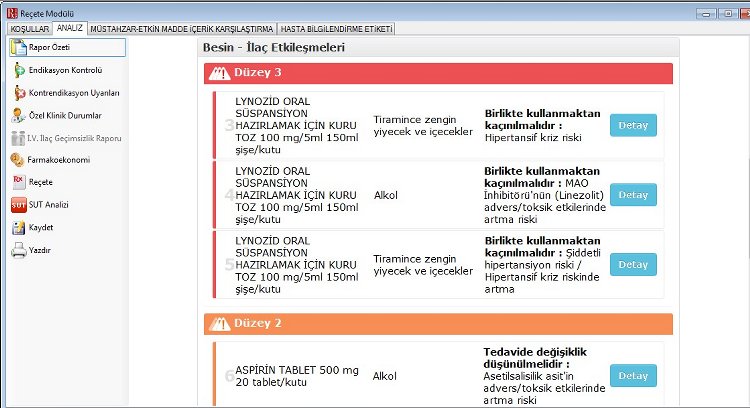750x408 pixels.
Task: Click Hipertansif kriz riski text in row 3
Action: (x=533, y=138)
